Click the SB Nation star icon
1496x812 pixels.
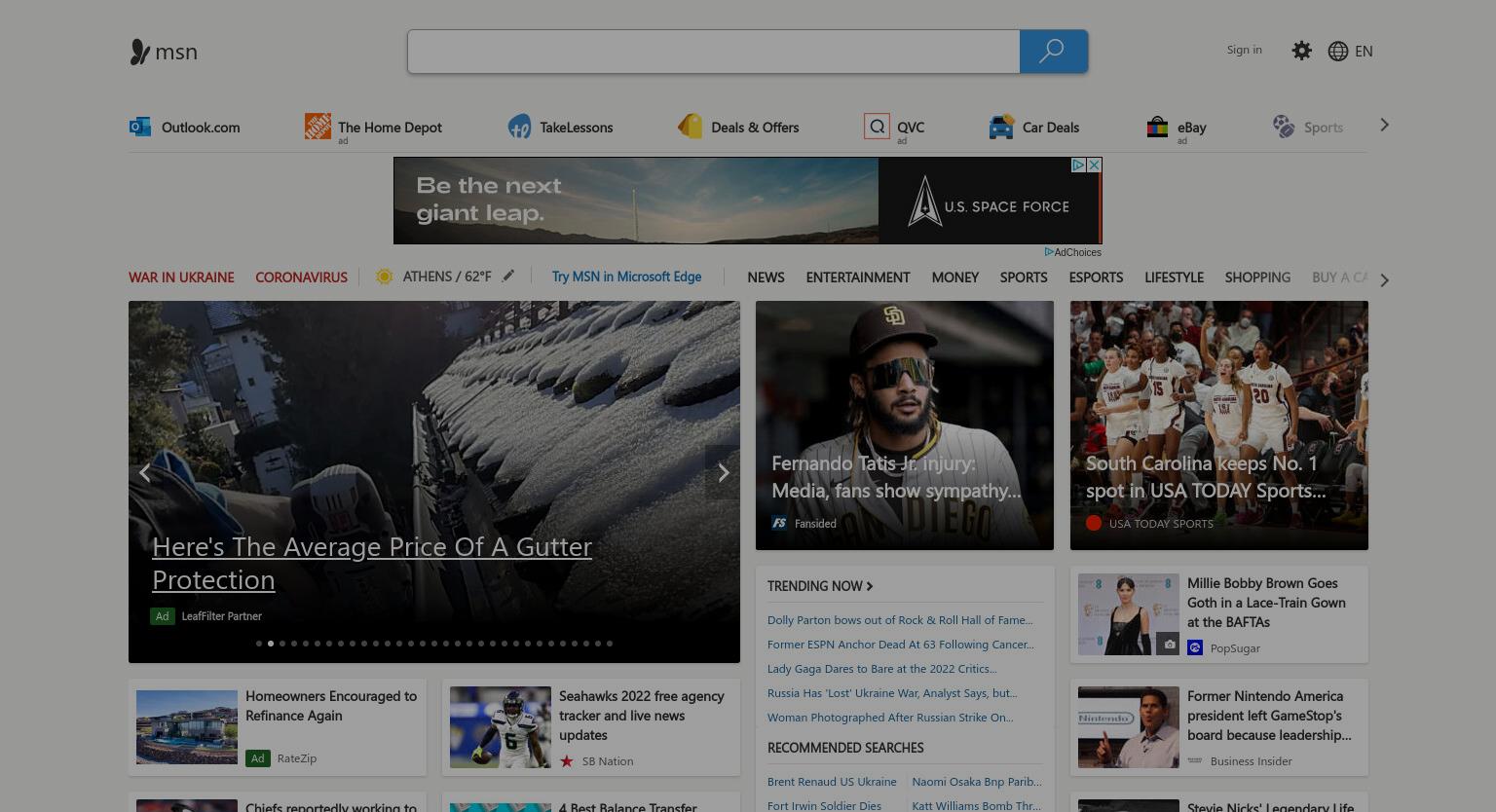567,760
